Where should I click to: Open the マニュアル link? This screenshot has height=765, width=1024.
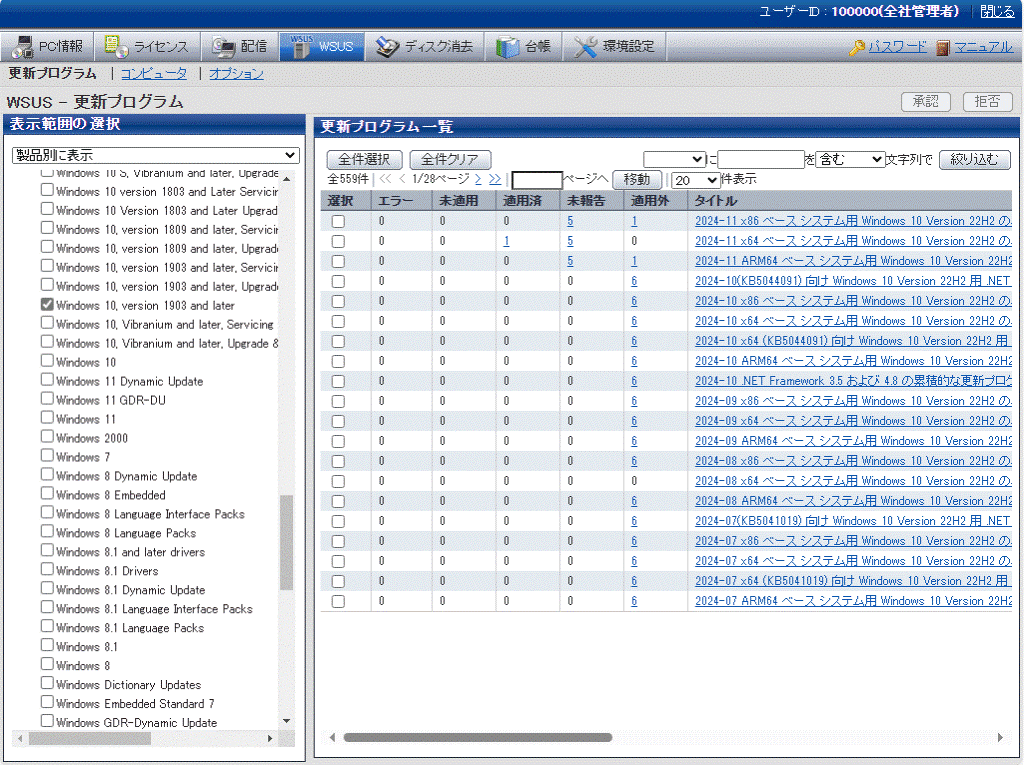tap(984, 47)
